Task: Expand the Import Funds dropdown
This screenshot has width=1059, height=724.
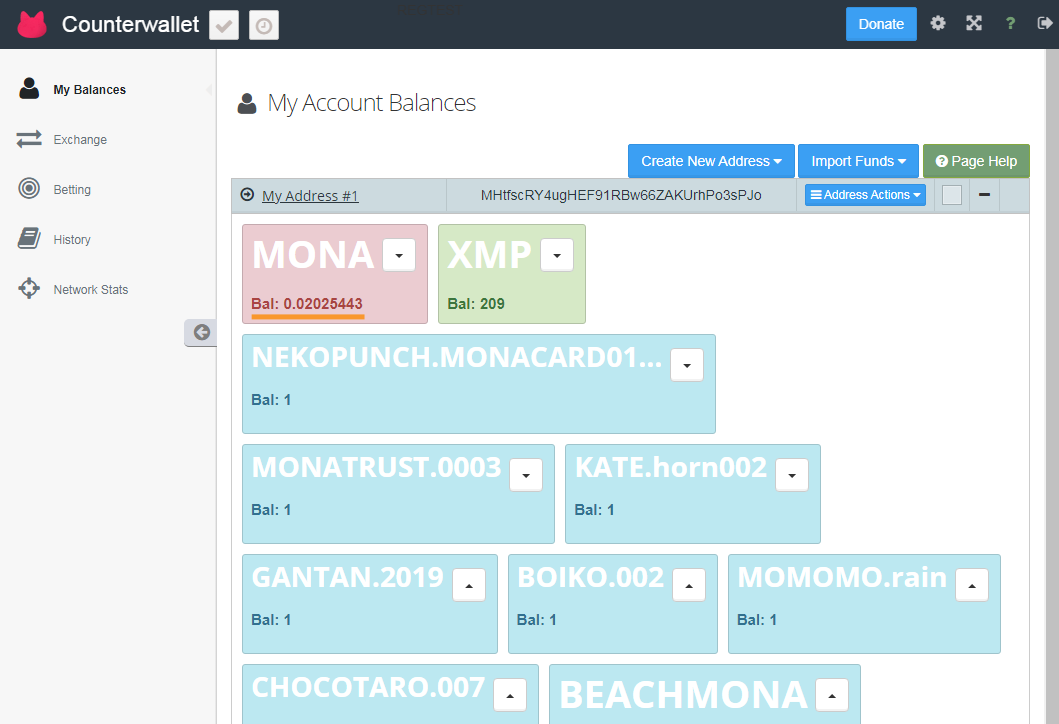Action: pyautogui.click(x=858, y=161)
